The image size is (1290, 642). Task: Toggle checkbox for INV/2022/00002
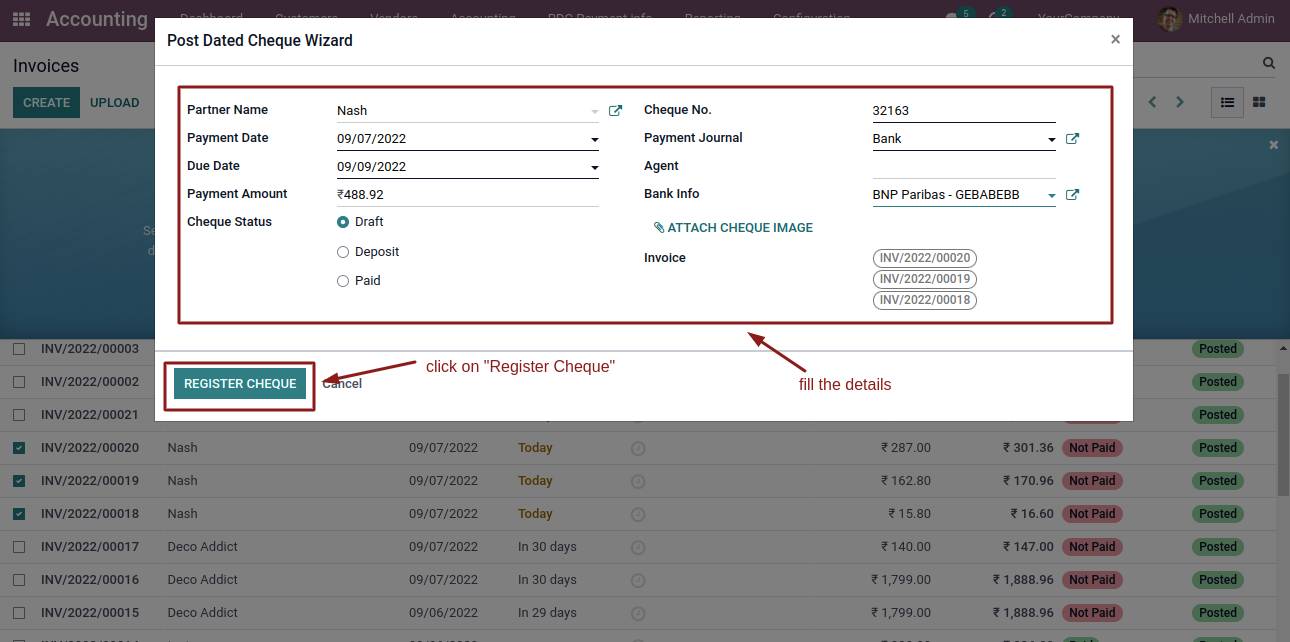click(19, 382)
